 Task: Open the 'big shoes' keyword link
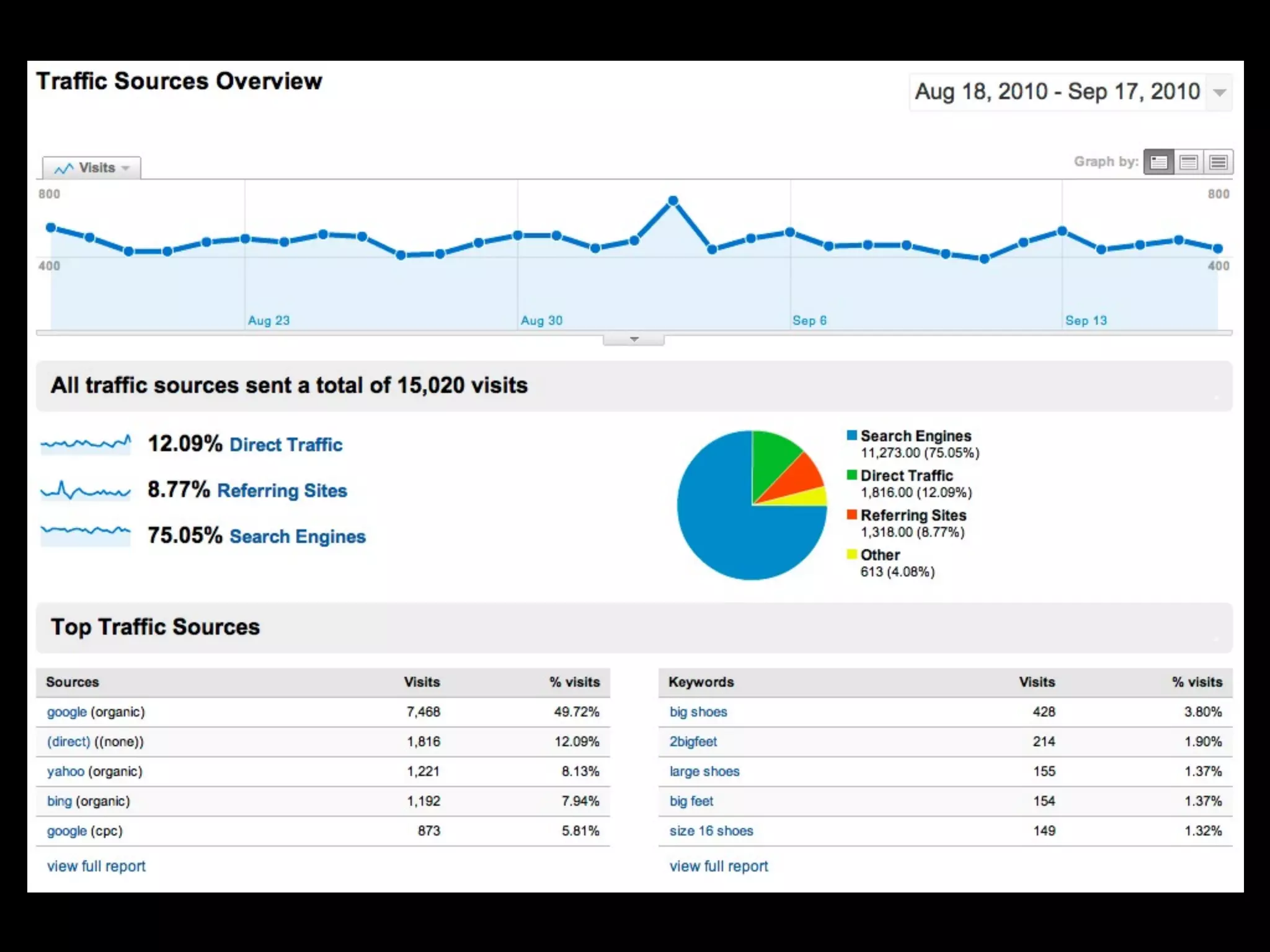pos(698,712)
